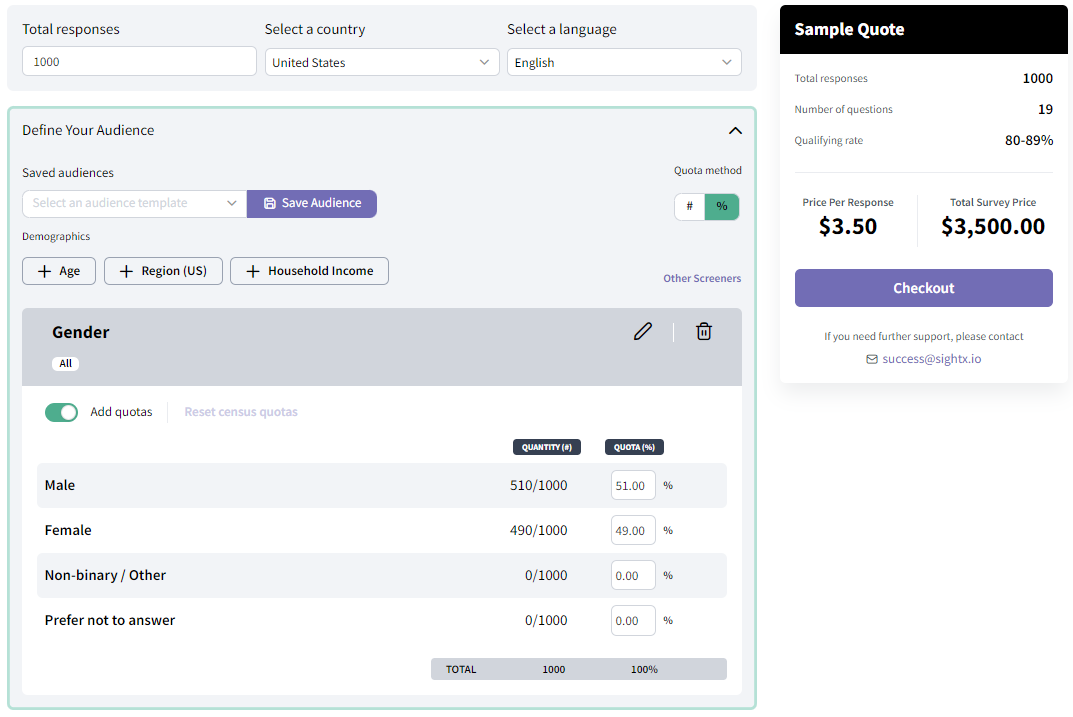Click the Gender section title

pos(81,333)
